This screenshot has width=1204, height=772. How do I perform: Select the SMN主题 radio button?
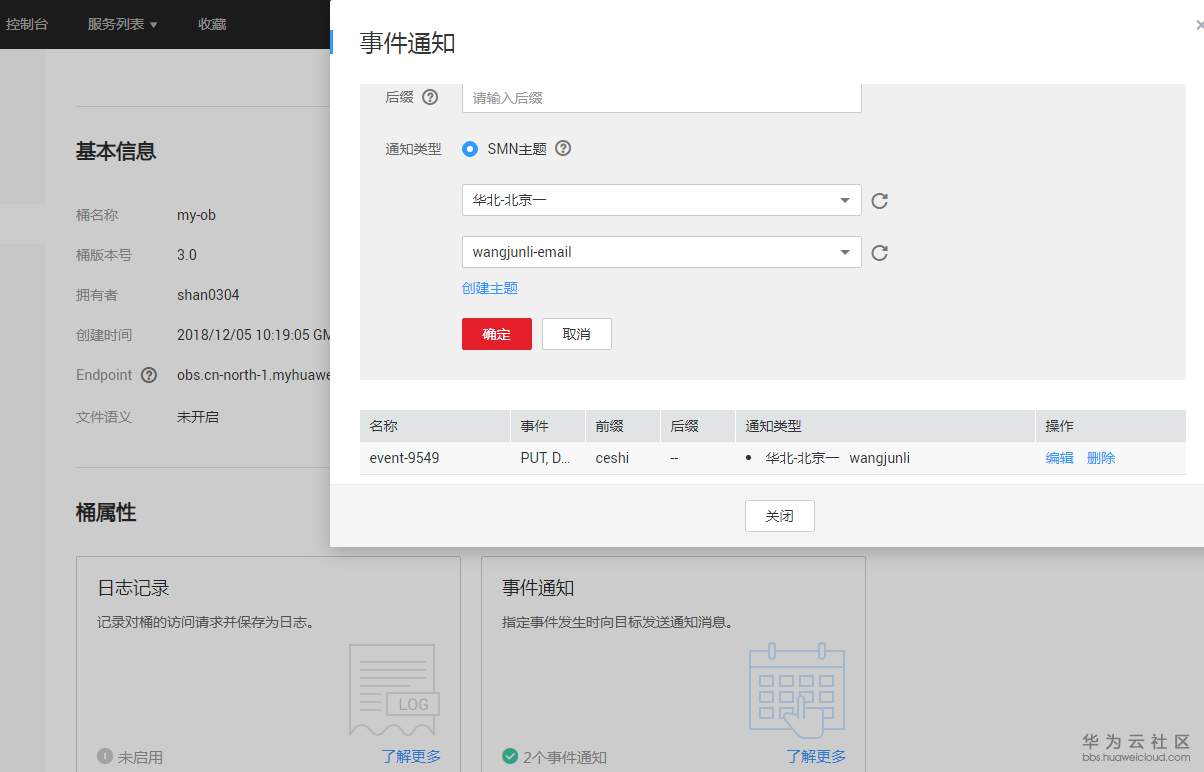click(470, 149)
